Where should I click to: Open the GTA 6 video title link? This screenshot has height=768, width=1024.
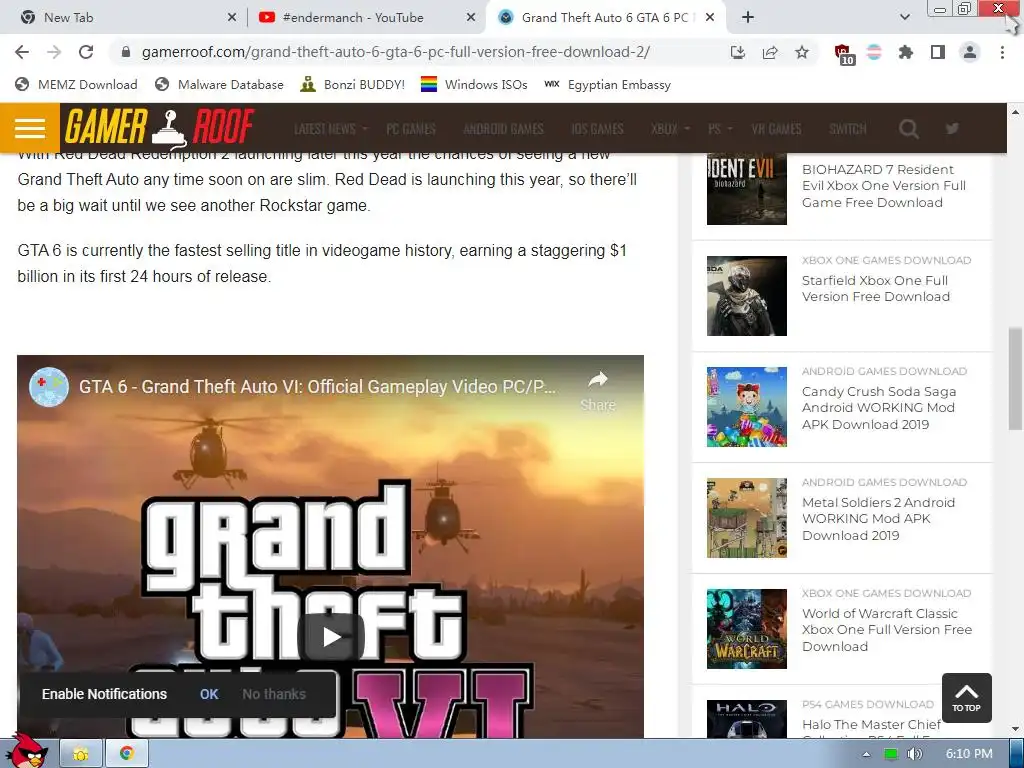tap(317, 387)
